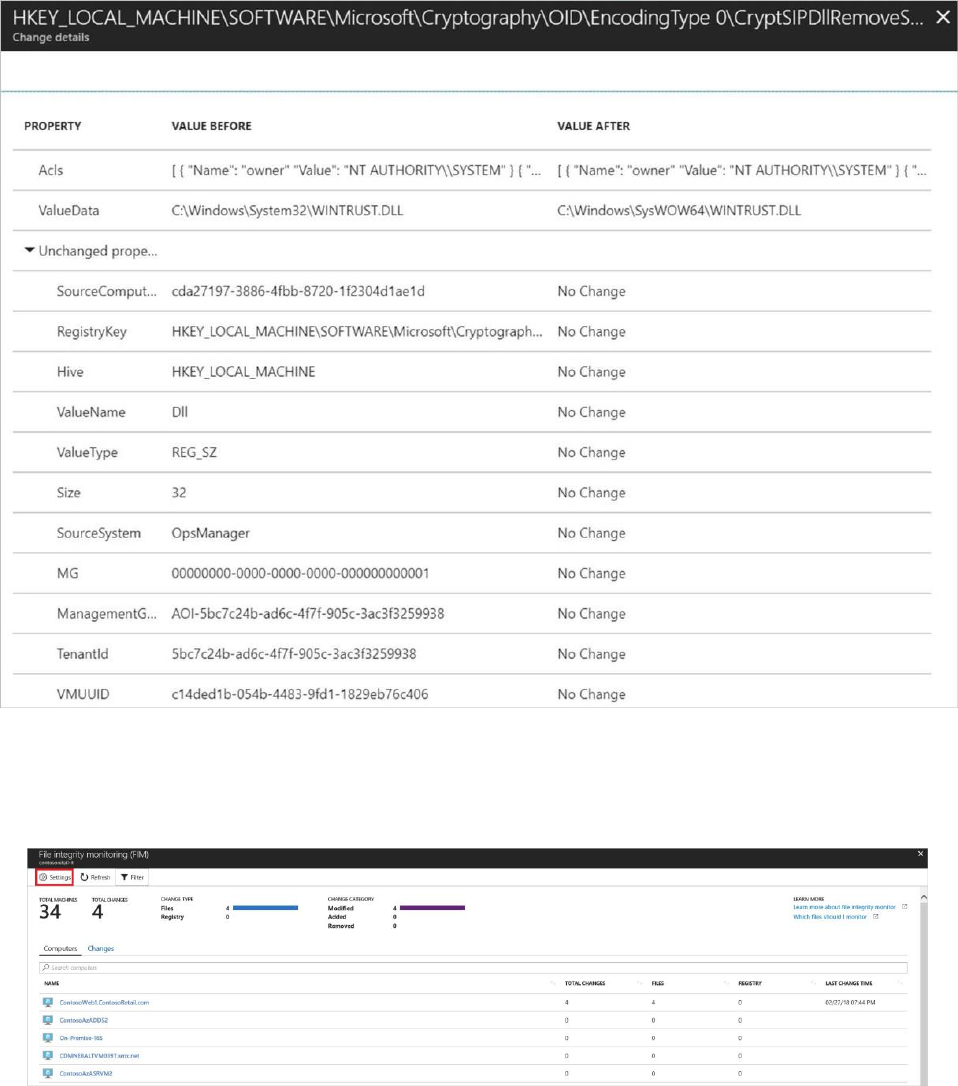Image resolution: width=958 pixels, height=1086 pixels.
Task: Click the TOTAL MACHINES count 34
Action: pos(50,912)
